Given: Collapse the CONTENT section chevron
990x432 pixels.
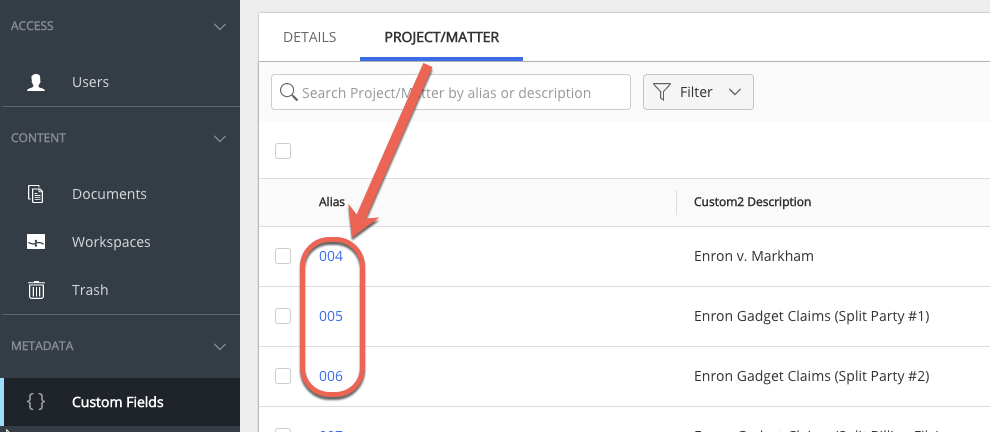Looking at the screenshot, I should (x=221, y=138).
